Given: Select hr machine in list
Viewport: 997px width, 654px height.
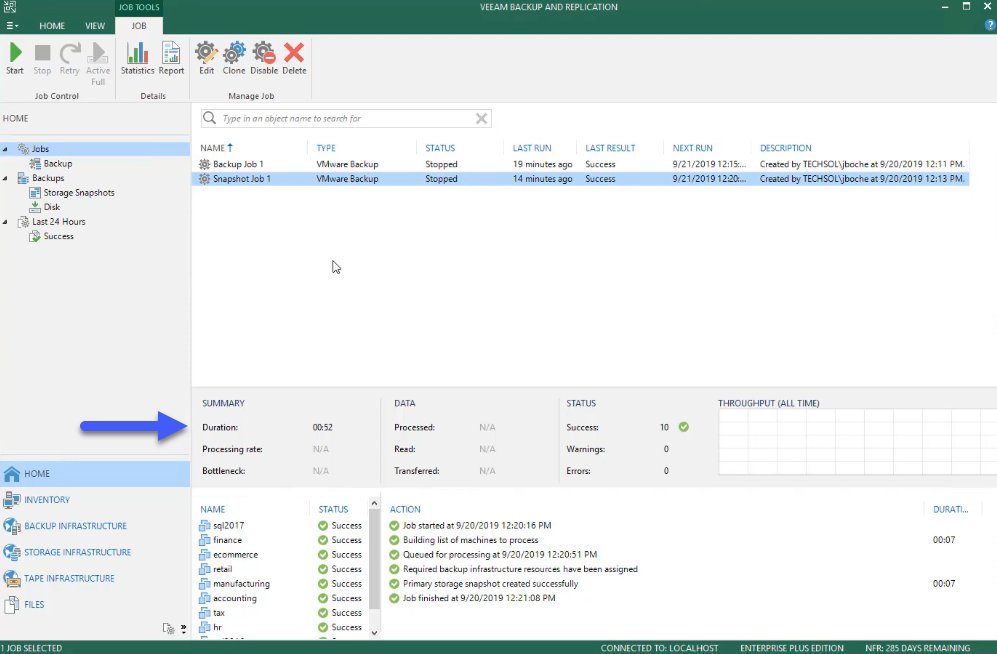Looking at the screenshot, I should click(217, 627).
